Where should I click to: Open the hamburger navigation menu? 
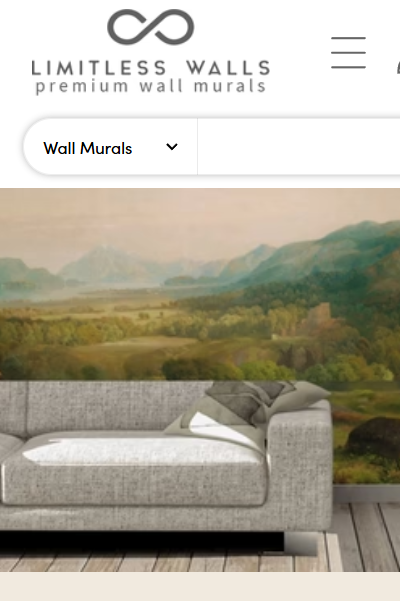[x=348, y=53]
